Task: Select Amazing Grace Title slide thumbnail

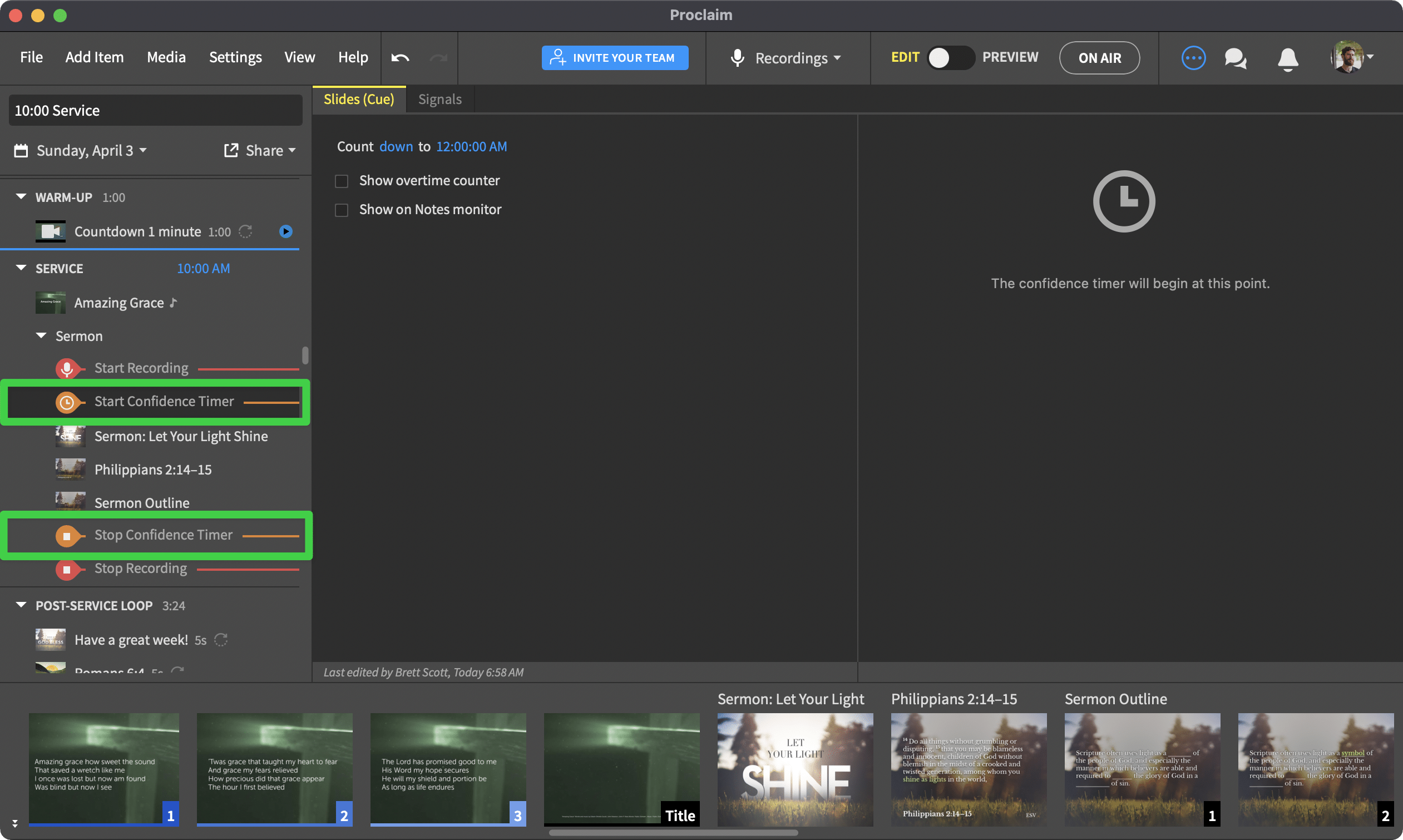Action: [x=621, y=769]
